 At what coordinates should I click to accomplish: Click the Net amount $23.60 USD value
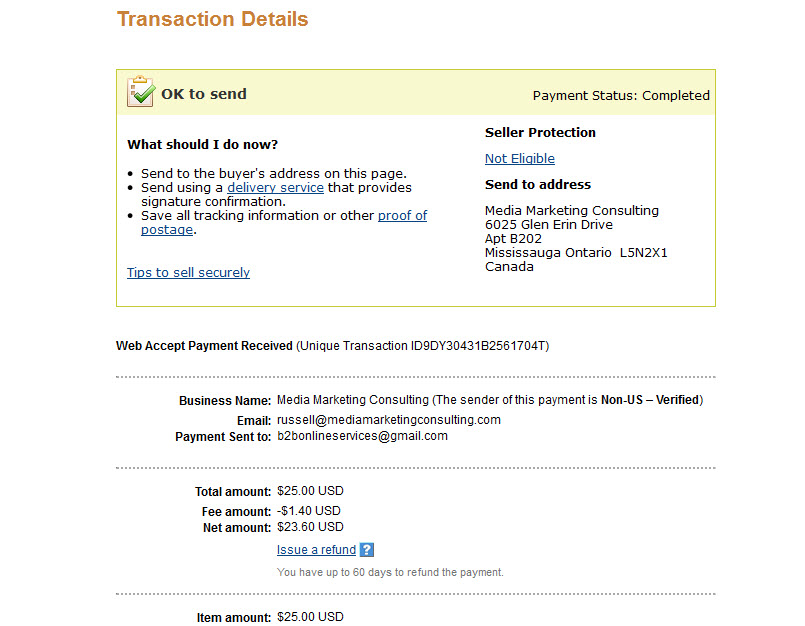310,527
